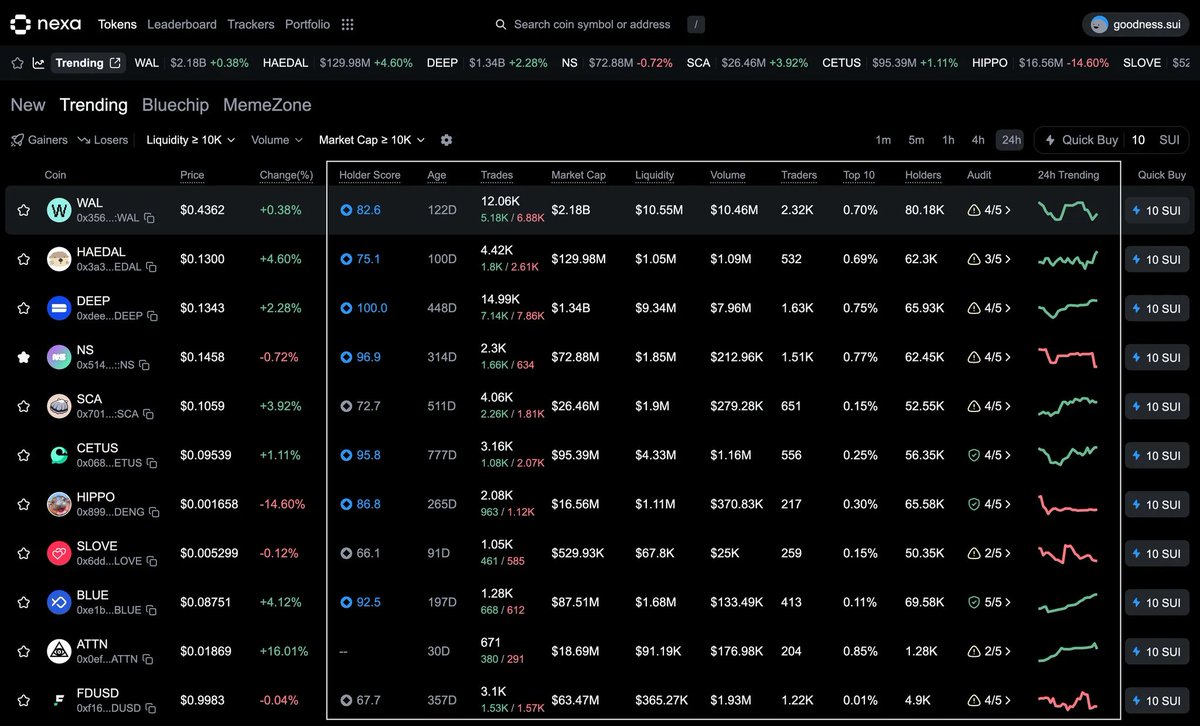The height and width of the screenshot is (726, 1200).
Task: Buy WAL with 10 SUI
Action: 1157,210
